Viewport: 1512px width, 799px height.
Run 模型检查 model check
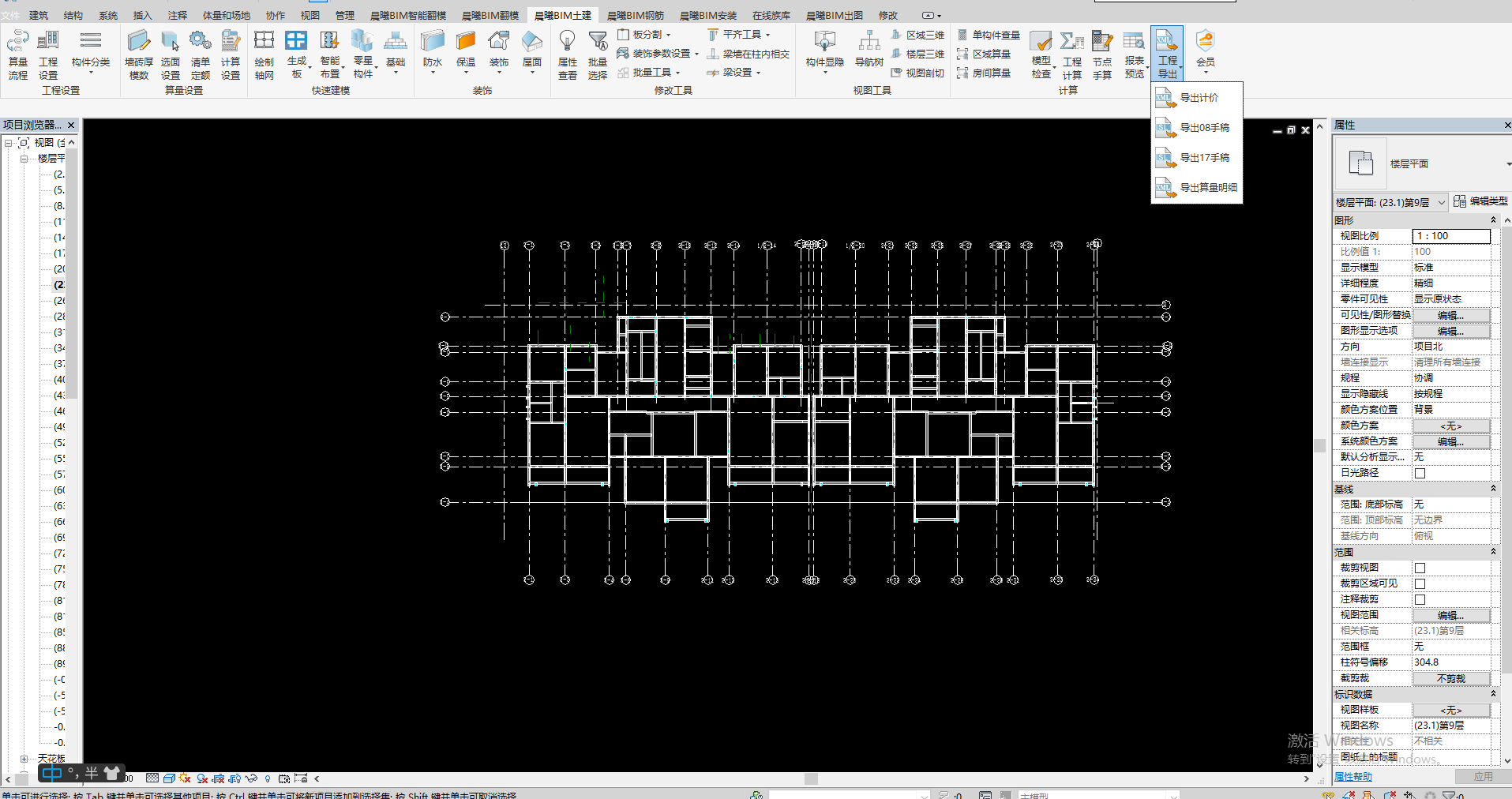[1041, 54]
